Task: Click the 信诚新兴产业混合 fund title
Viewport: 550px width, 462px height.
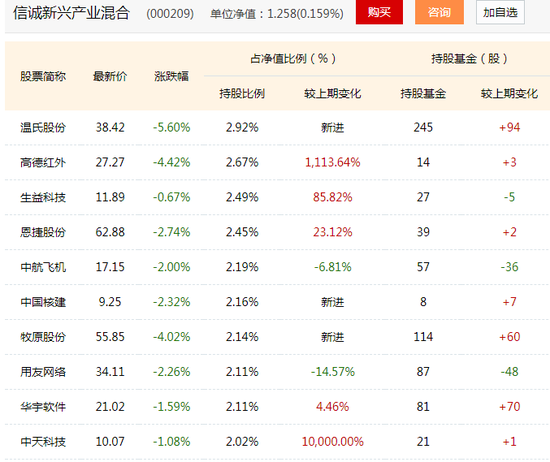Action: (72, 13)
